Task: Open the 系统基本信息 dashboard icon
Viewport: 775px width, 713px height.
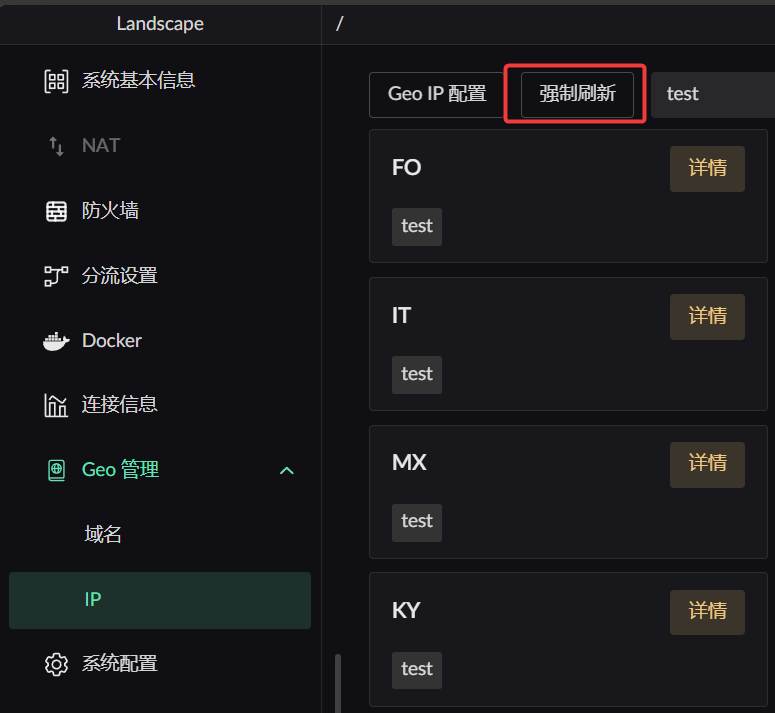Action: [x=56, y=81]
